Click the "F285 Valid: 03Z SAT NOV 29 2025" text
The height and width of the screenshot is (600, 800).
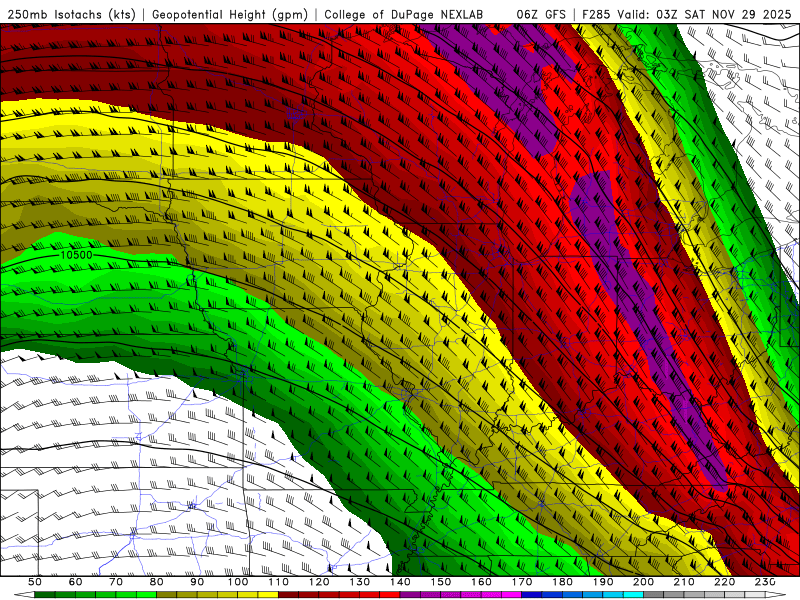[x=686, y=14]
